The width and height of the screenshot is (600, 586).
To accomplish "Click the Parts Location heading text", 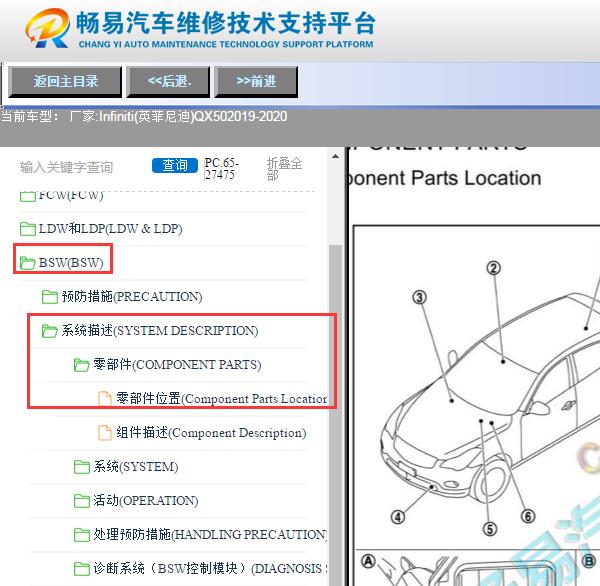I will point(444,178).
